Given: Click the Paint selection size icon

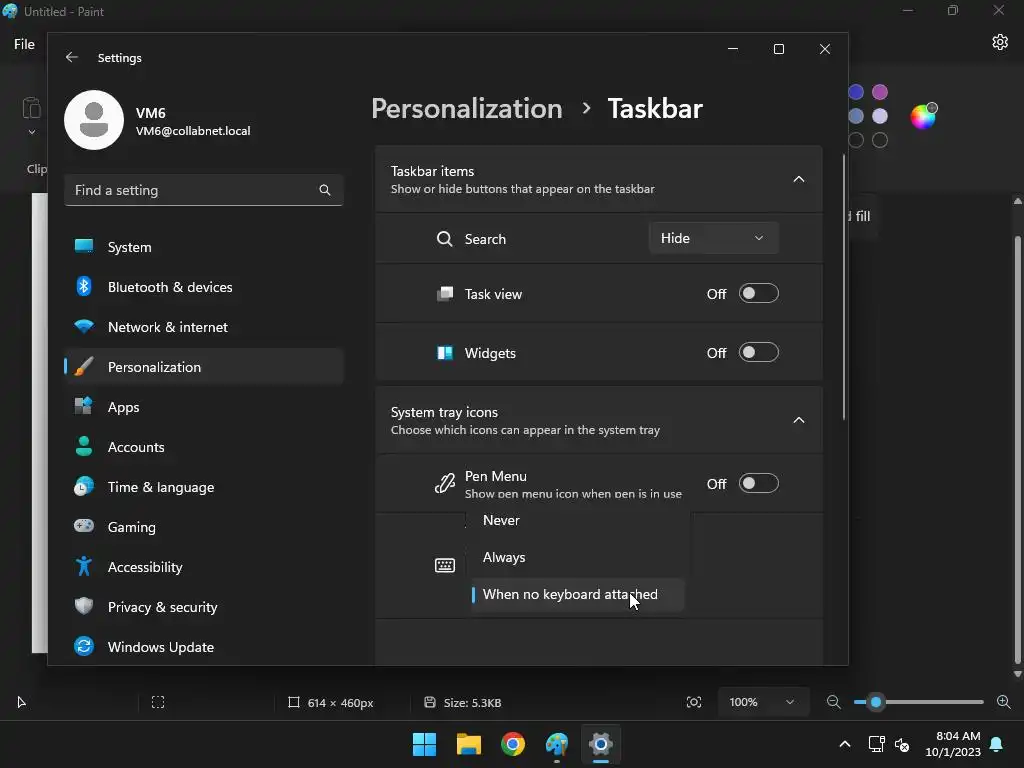Looking at the screenshot, I should coord(157,702).
